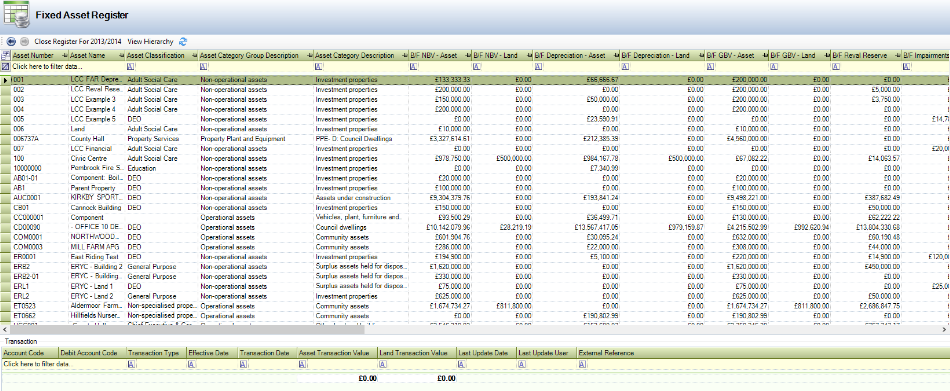Click 'Click here to filter data...' in asset grid
This screenshot has height=391, width=950.
pyautogui.click(x=47, y=67)
